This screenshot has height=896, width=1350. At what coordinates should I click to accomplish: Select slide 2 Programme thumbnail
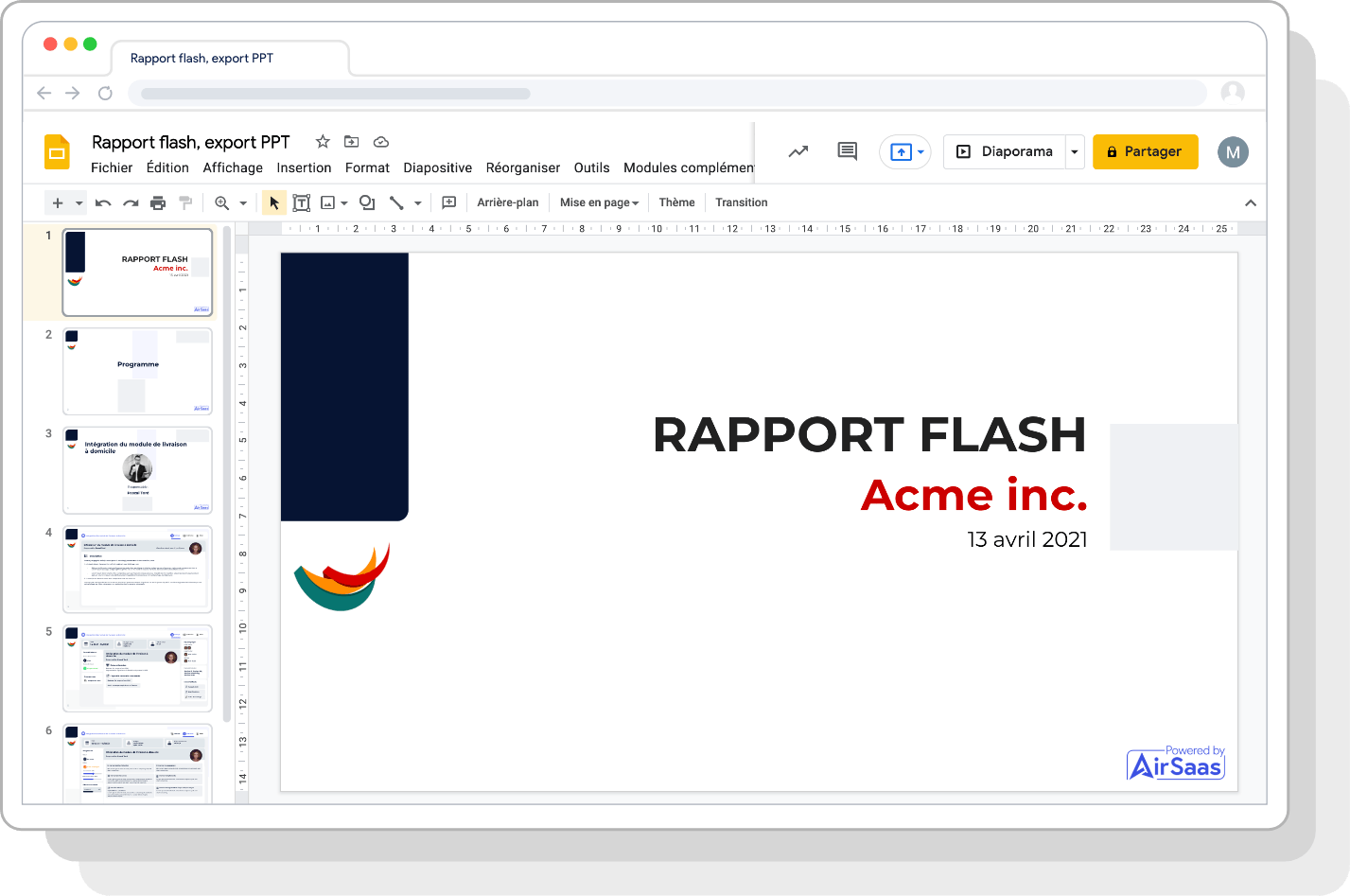(x=138, y=371)
